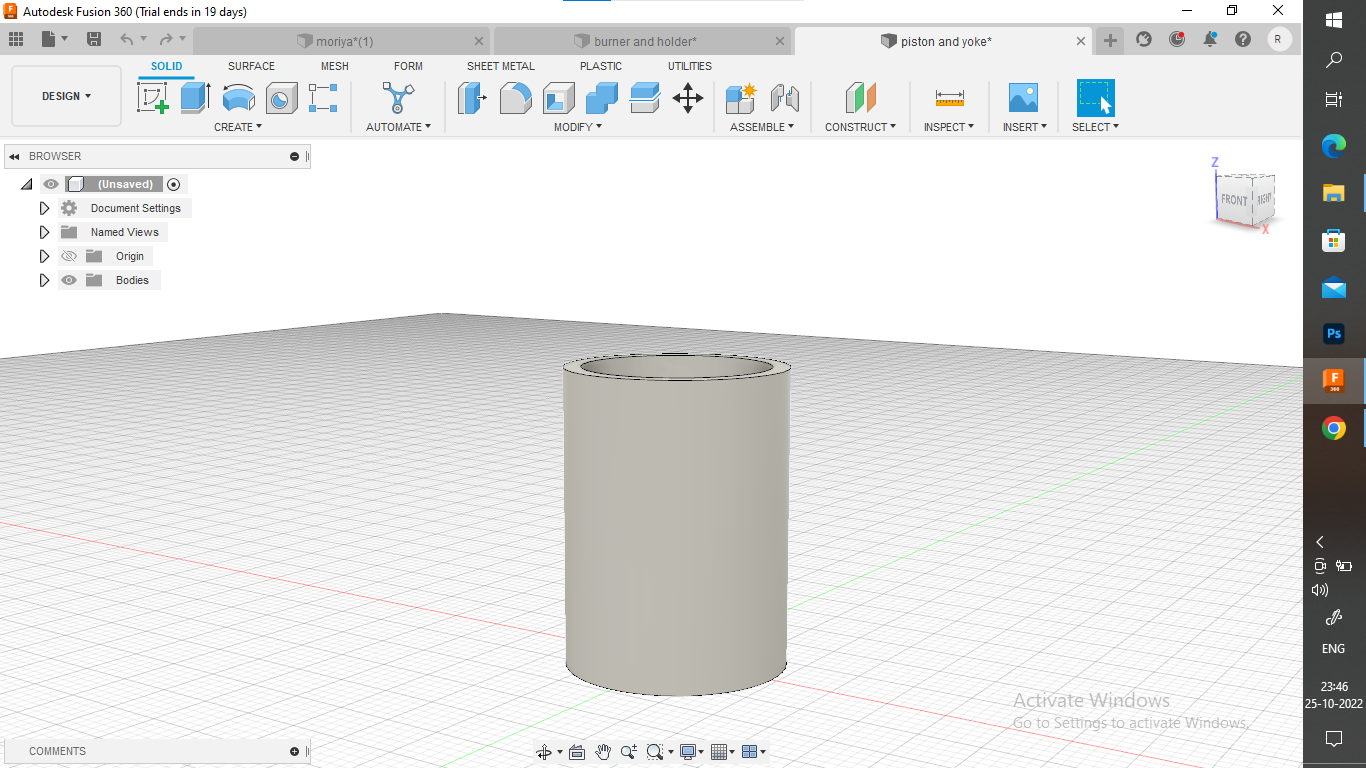Open the DESIGN workspace dropdown
1366x768 pixels.
tap(66, 96)
